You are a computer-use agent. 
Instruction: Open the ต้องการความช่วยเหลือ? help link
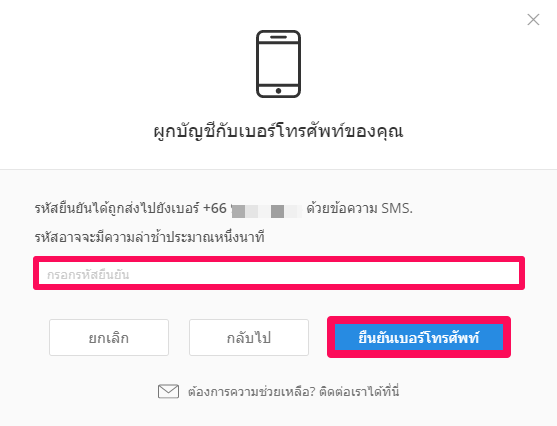click(x=252, y=392)
